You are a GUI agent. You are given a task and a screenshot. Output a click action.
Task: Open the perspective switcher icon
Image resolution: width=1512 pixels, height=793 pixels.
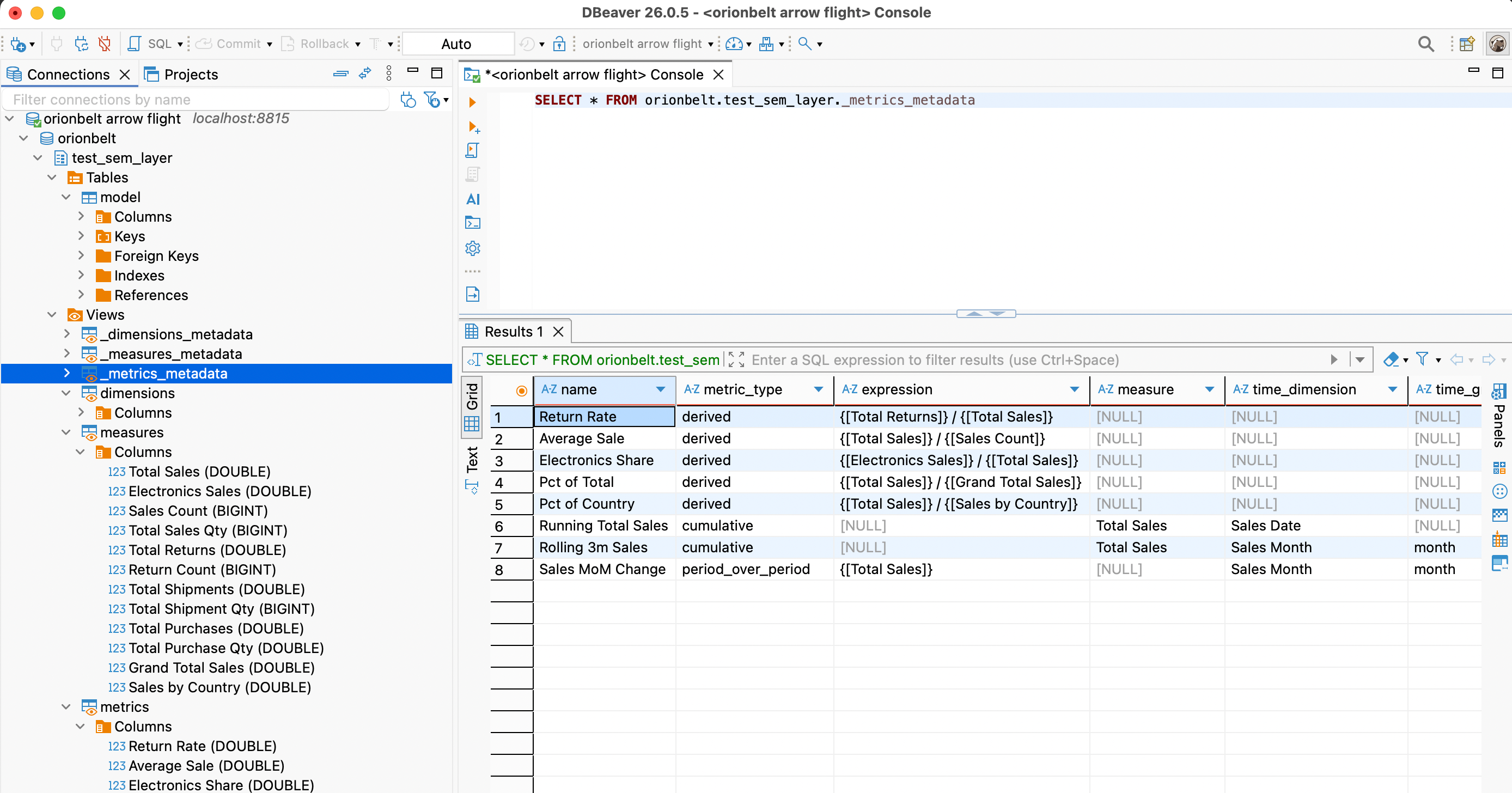click(x=1466, y=44)
